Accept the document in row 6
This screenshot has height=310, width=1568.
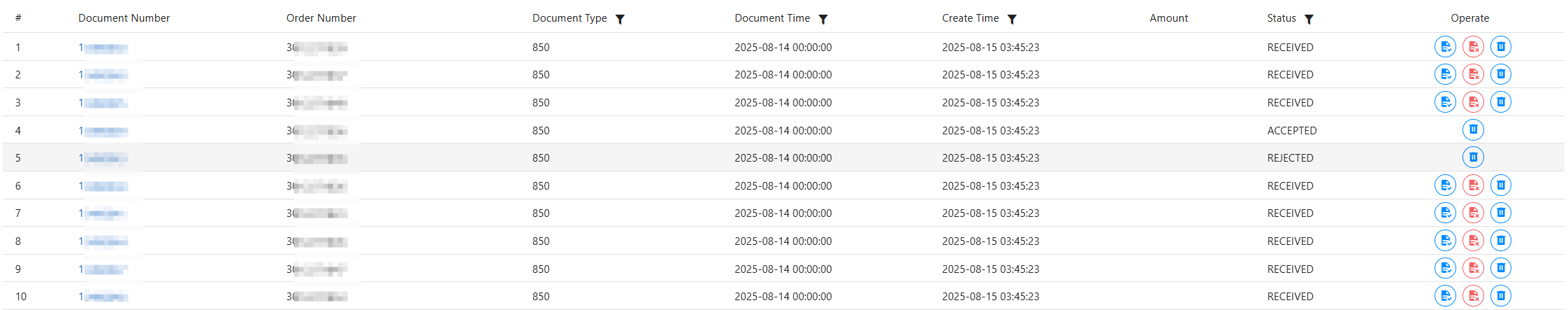tap(1444, 185)
